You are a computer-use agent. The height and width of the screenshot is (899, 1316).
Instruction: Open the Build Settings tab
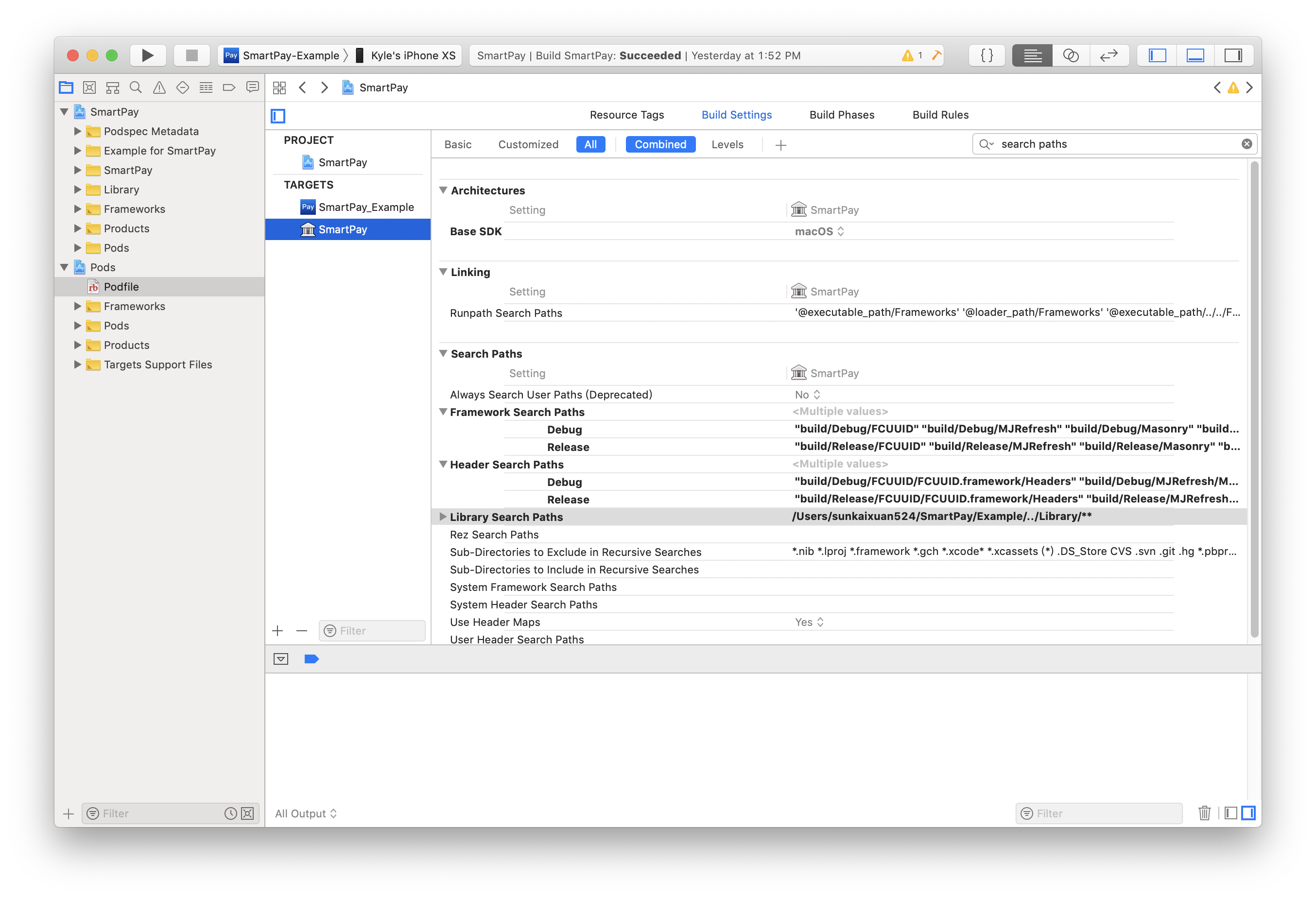coord(737,115)
